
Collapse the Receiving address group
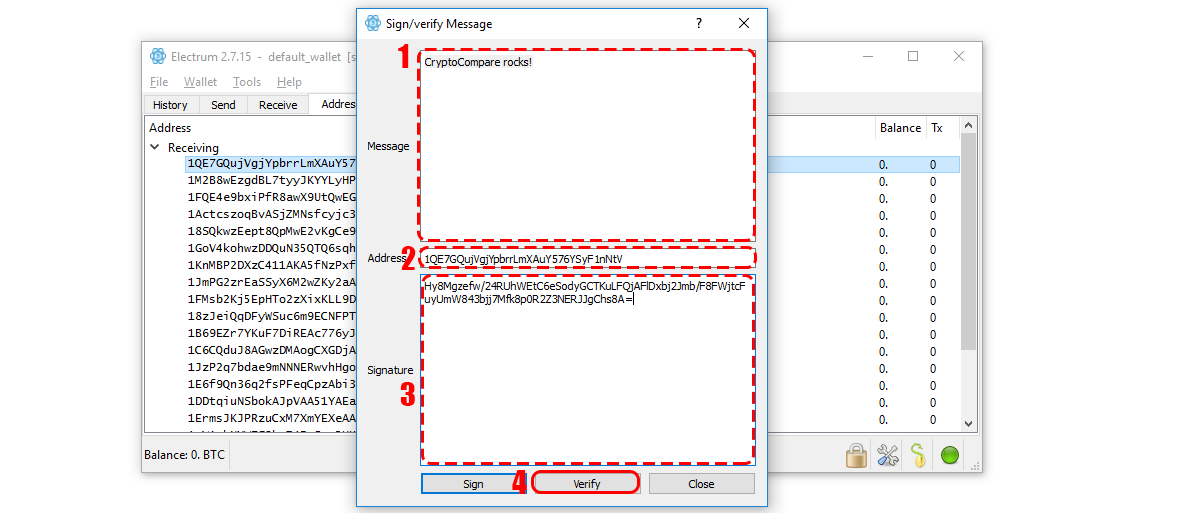click(x=155, y=147)
